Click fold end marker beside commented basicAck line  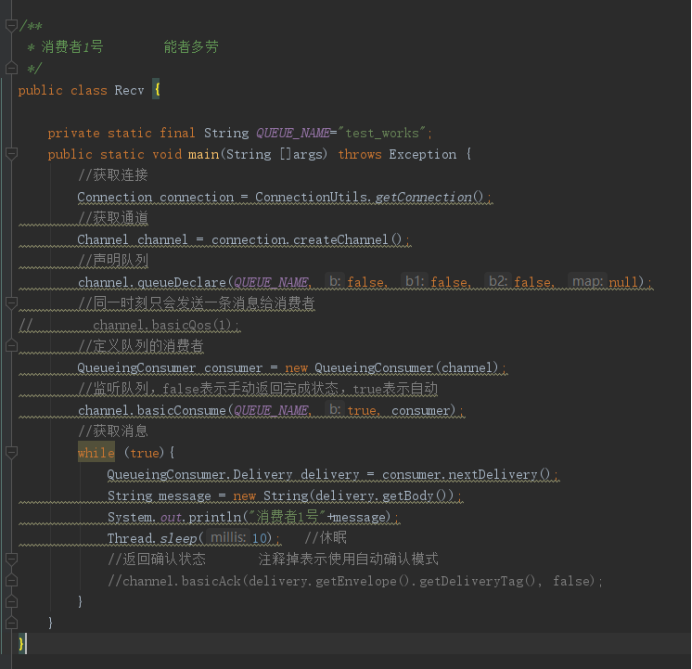pos(11,580)
